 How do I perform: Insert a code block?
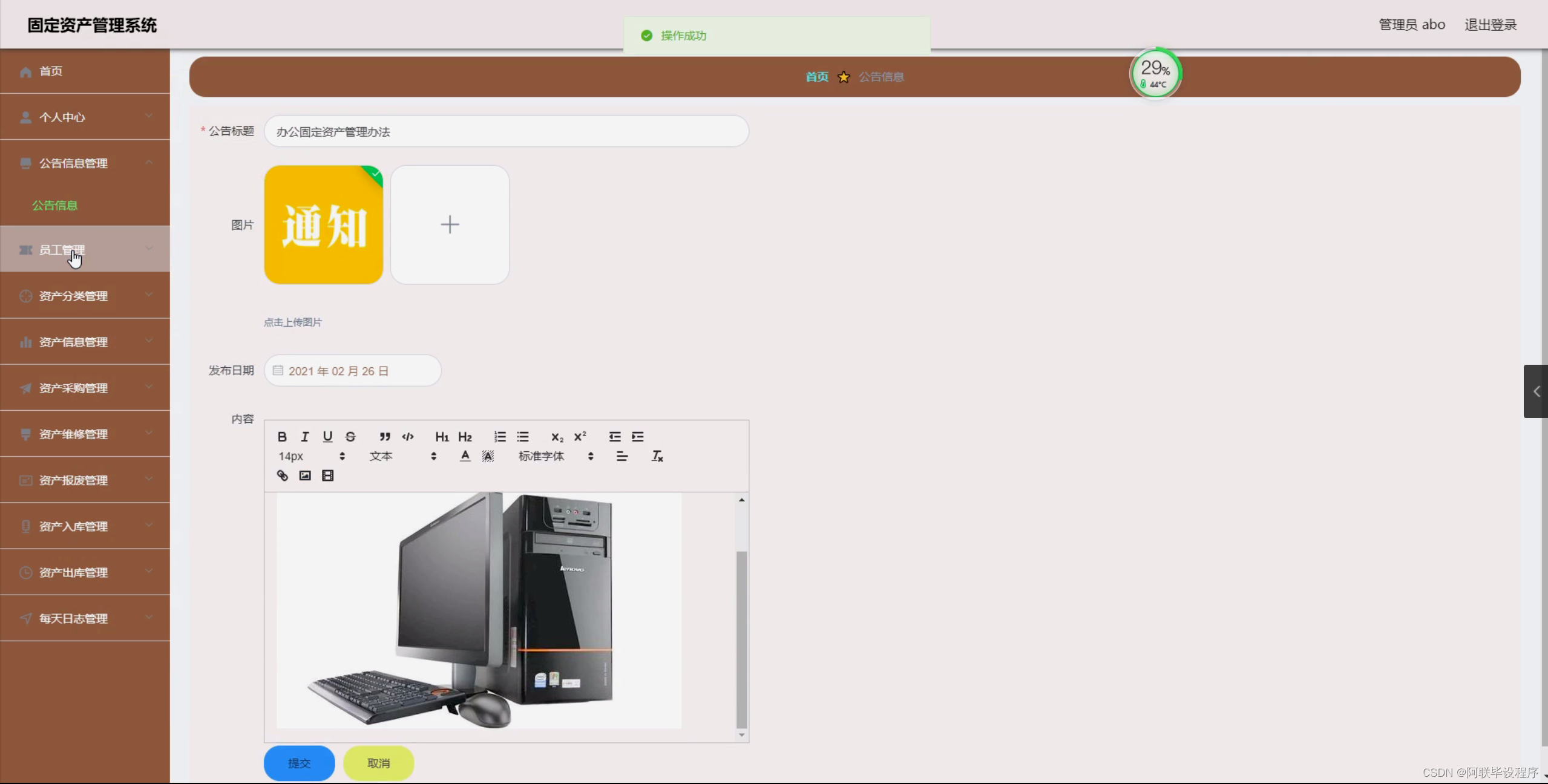tap(408, 437)
